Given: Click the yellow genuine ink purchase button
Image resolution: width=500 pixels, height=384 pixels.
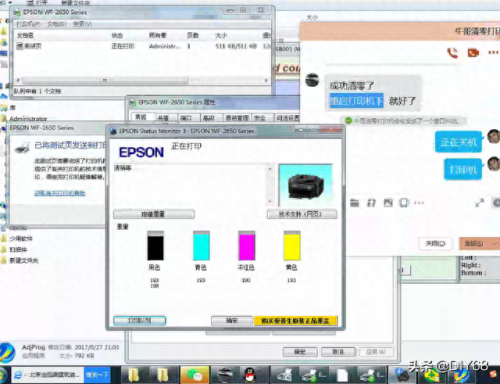Looking at the screenshot, I should 296,321.
